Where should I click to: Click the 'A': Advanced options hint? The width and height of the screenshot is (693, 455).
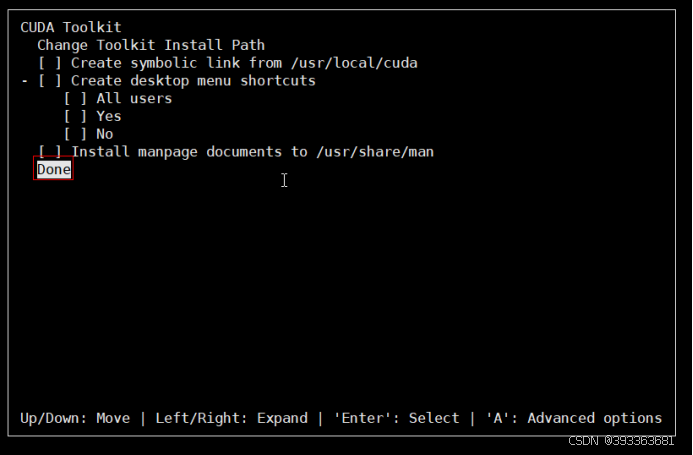(x=574, y=418)
